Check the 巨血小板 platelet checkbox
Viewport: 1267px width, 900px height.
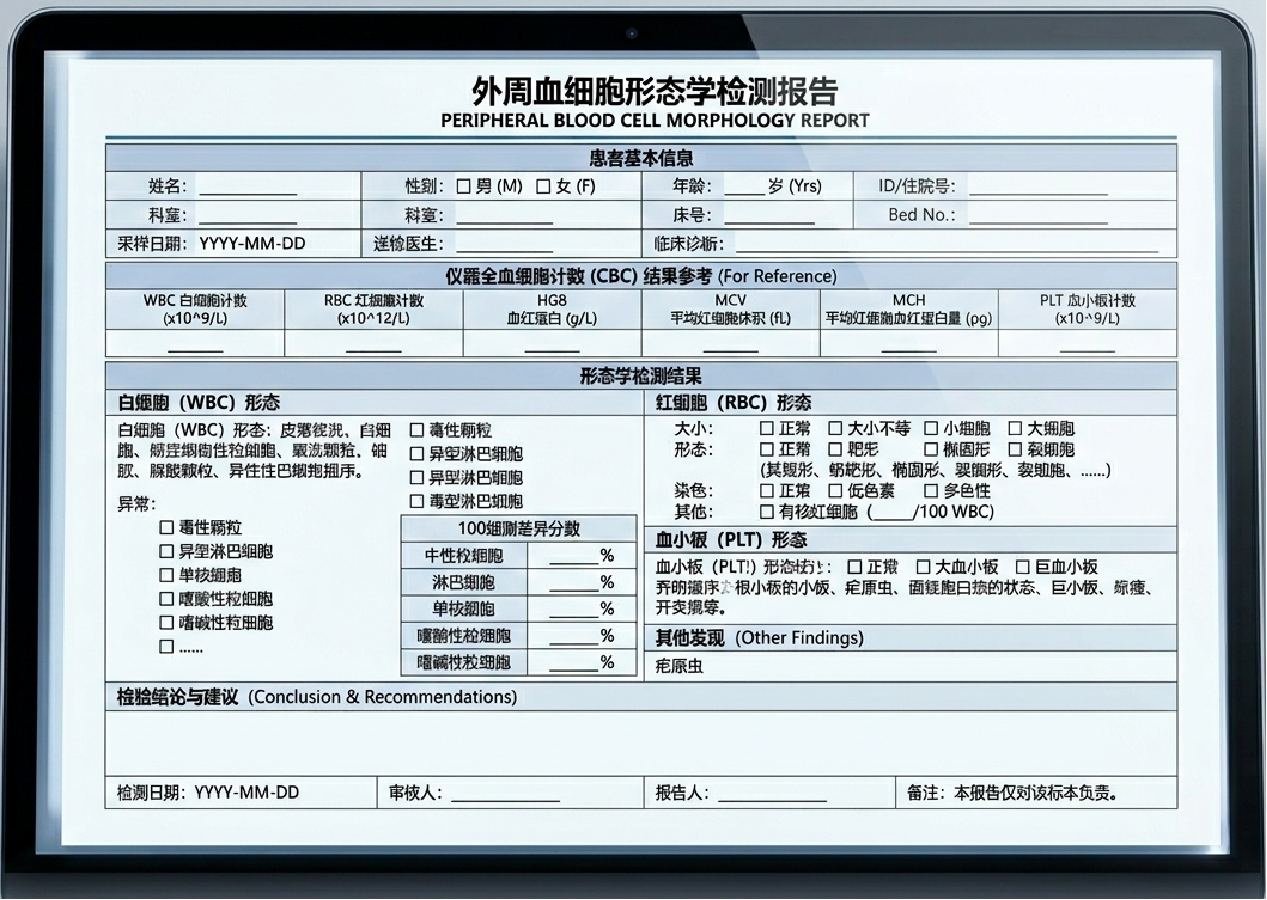click(x=1023, y=566)
